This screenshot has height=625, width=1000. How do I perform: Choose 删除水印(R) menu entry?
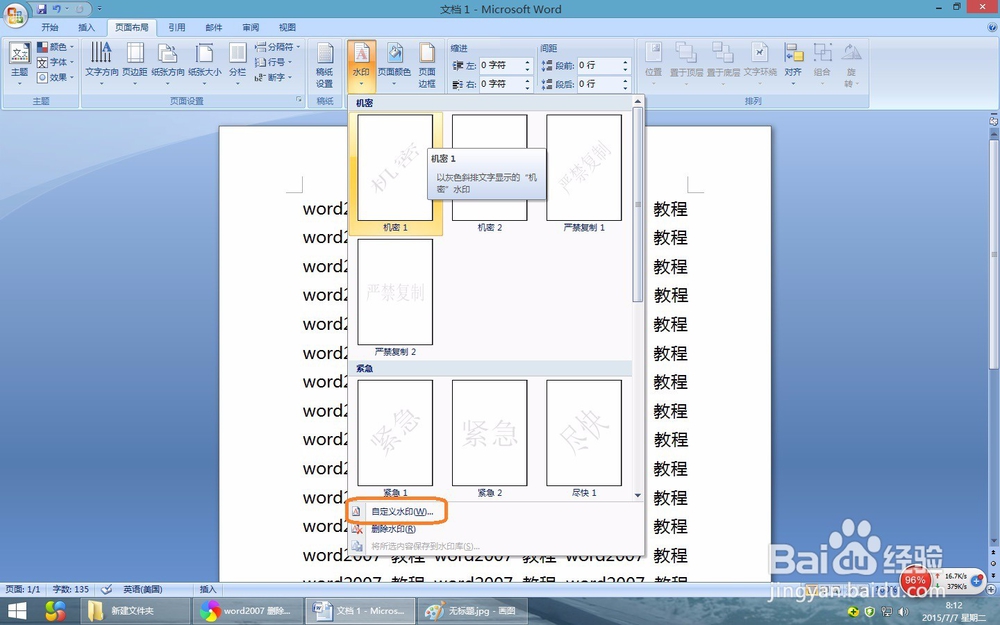(393, 529)
